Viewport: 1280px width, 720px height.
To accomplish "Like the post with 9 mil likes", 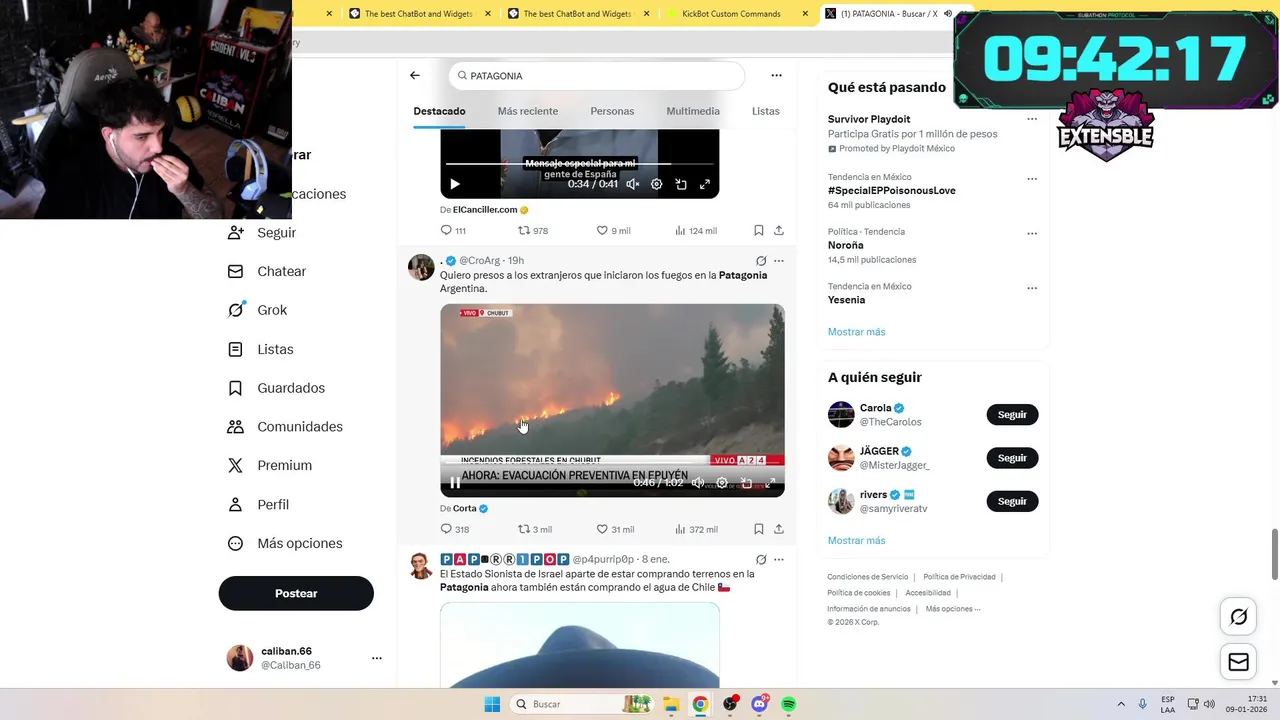I will [x=613, y=231].
